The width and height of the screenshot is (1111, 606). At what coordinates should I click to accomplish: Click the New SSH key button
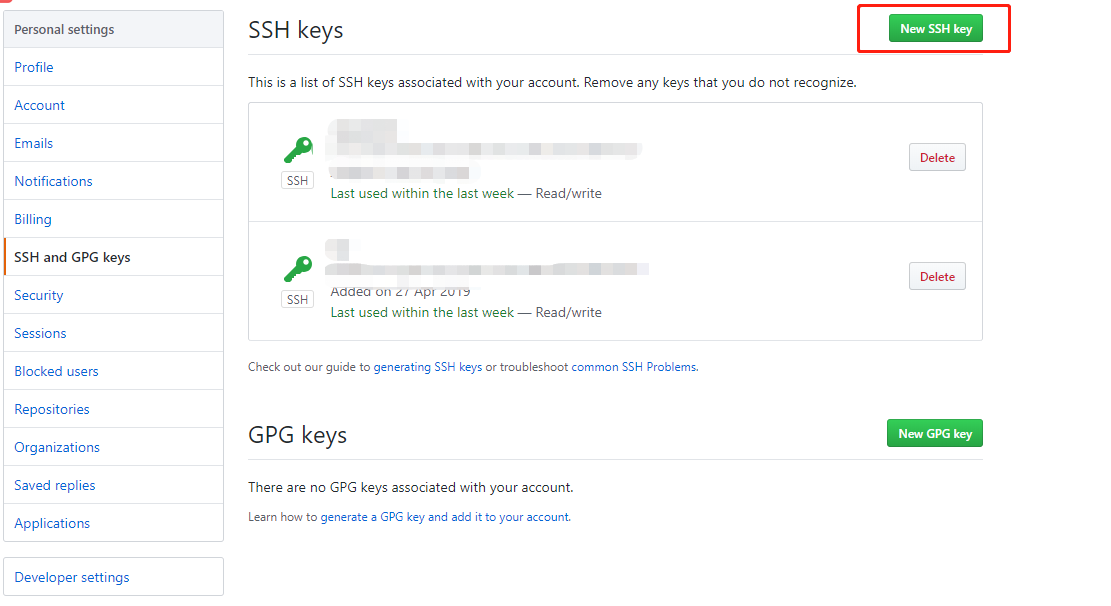[935, 29]
